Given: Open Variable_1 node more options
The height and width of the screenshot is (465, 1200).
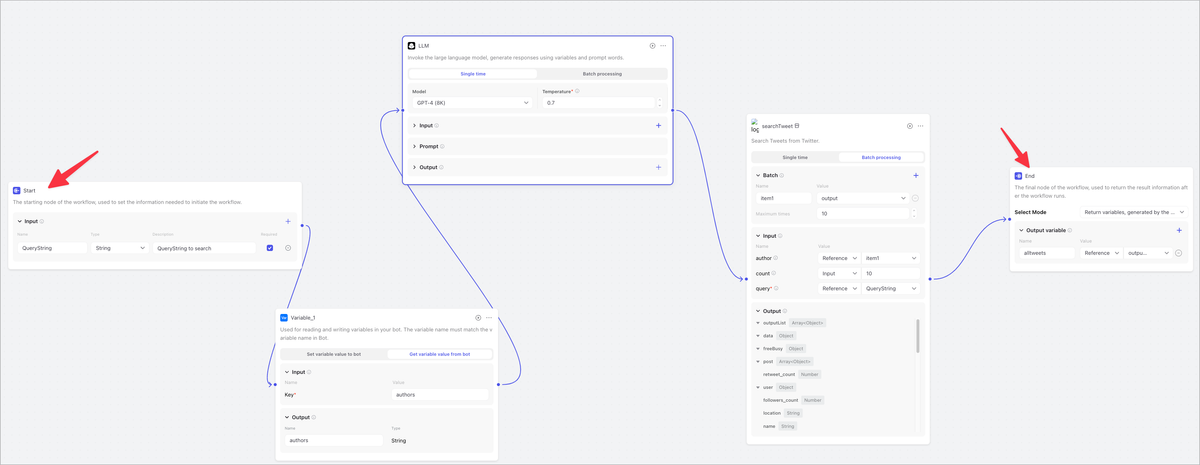Looking at the screenshot, I should pos(489,317).
